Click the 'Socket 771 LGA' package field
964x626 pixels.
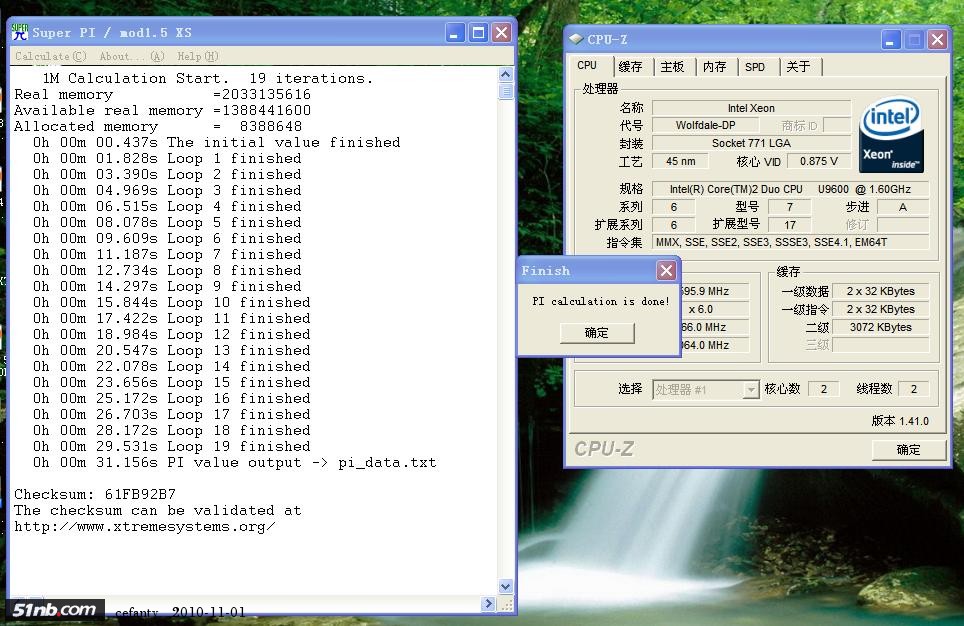click(x=751, y=143)
